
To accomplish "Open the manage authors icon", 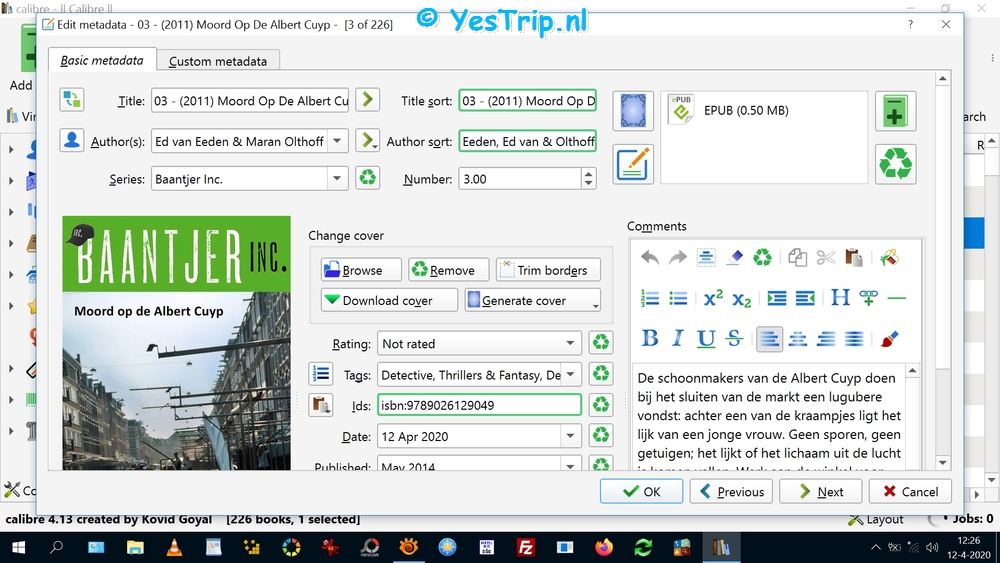I will tap(72, 141).
